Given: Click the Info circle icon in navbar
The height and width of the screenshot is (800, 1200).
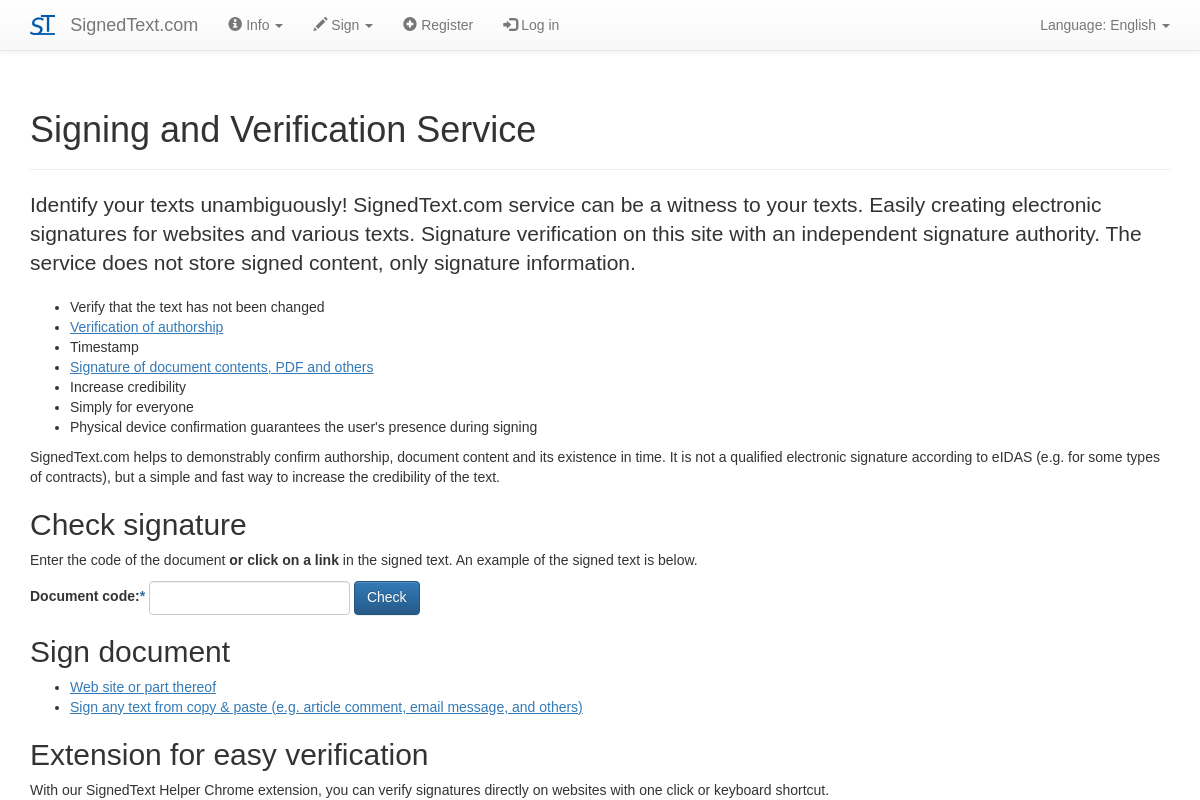Looking at the screenshot, I should pyautogui.click(x=235, y=25).
